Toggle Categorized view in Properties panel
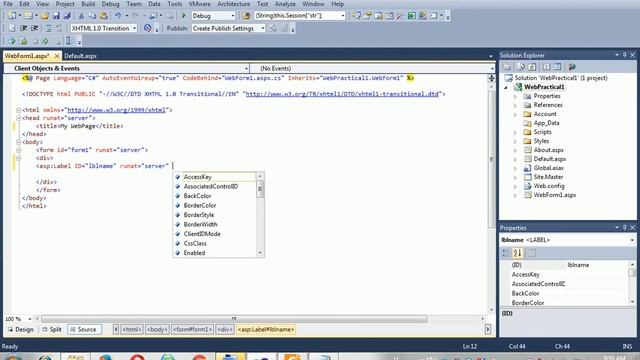Viewport: 640px width, 360px height. tap(506, 253)
